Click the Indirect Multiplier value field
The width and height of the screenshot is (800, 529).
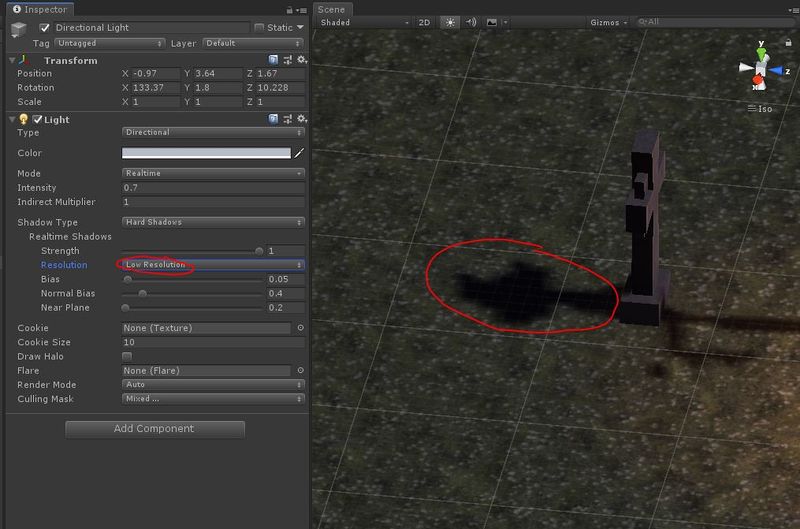[213, 202]
